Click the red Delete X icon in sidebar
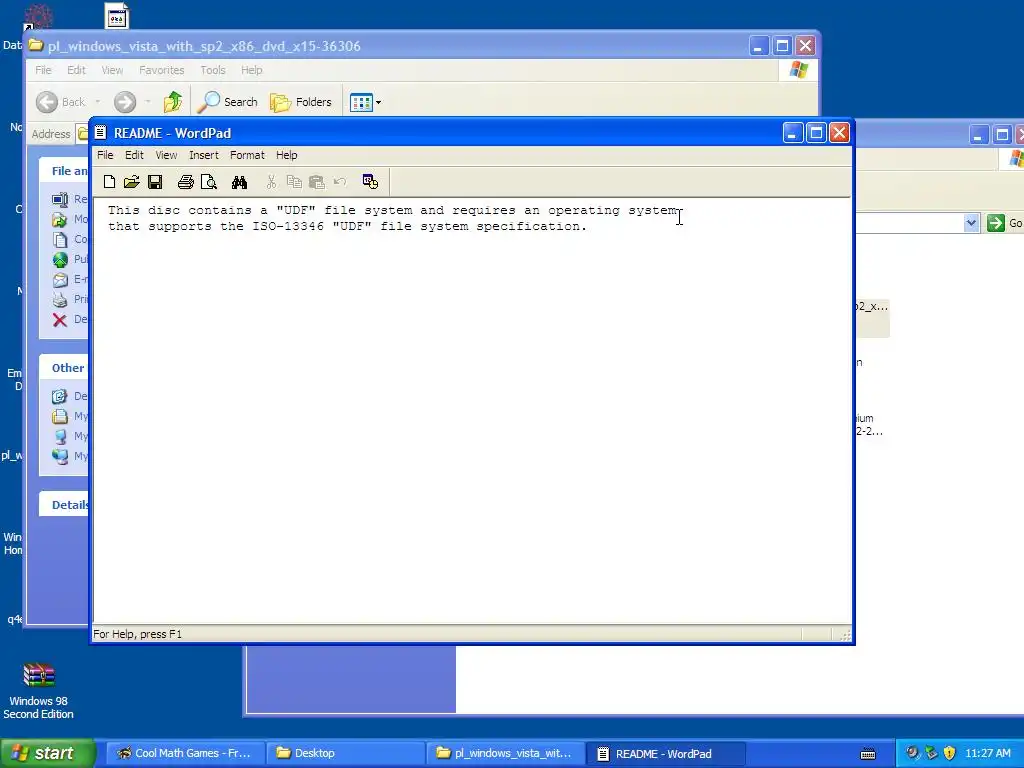Image resolution: width=1024 pixels, height=768 pixels. [x=59, y=319]
